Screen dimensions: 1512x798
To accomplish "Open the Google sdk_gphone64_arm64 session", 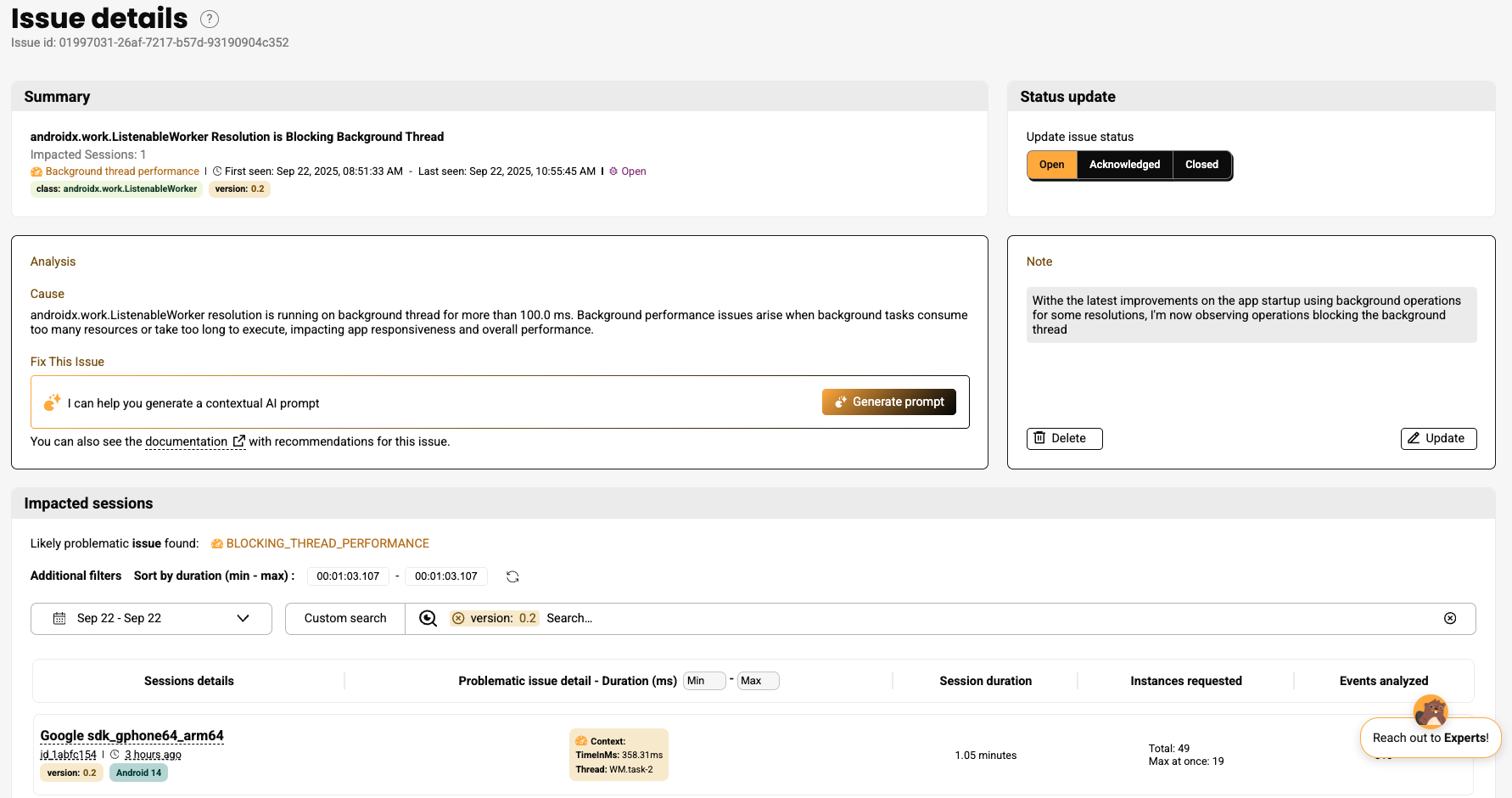I will [132, 736].
